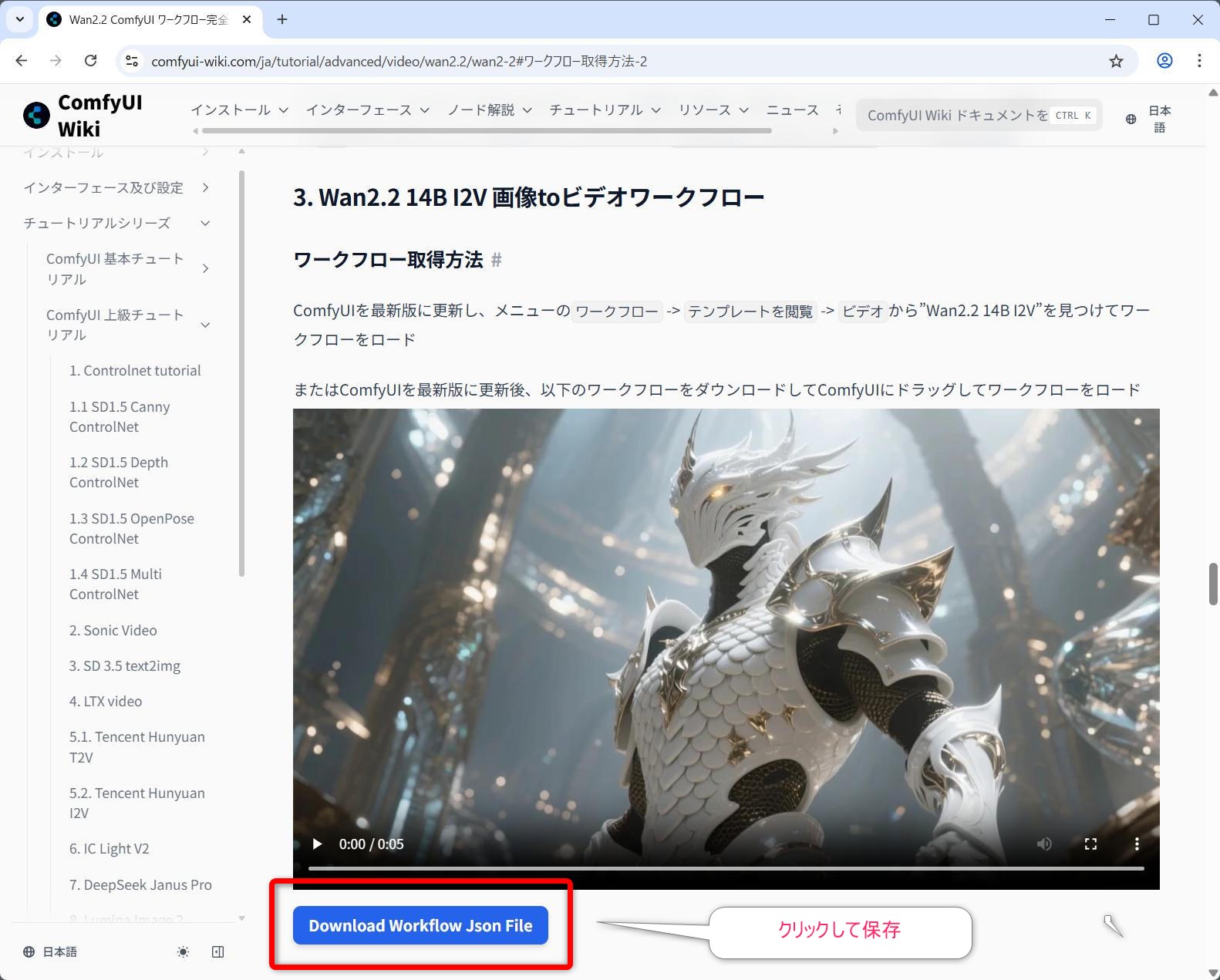Bookmark this page with star icon
1220x980 pixels.
(x=1116, y=61)
